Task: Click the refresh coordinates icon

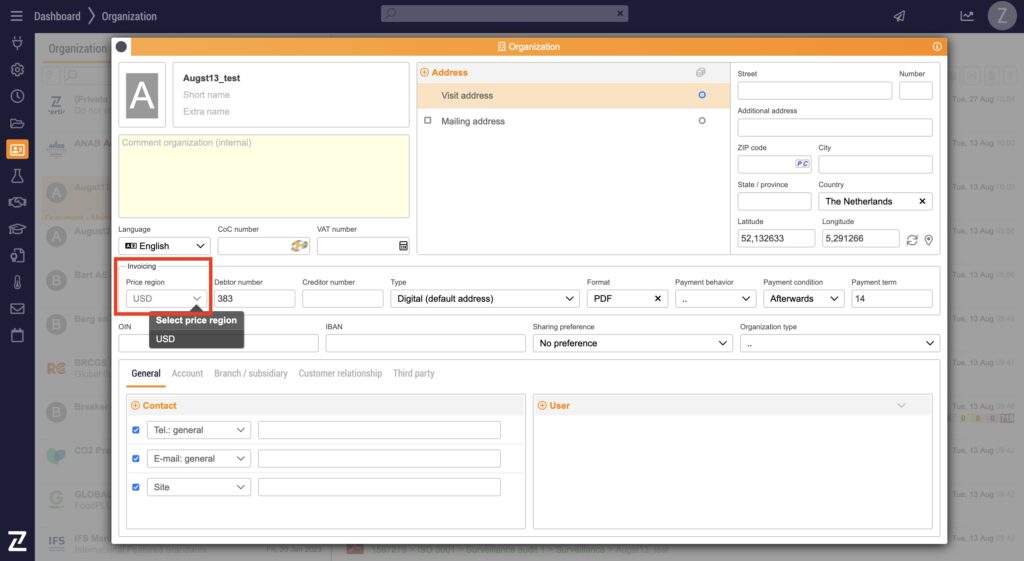Action: pos(911,240)
